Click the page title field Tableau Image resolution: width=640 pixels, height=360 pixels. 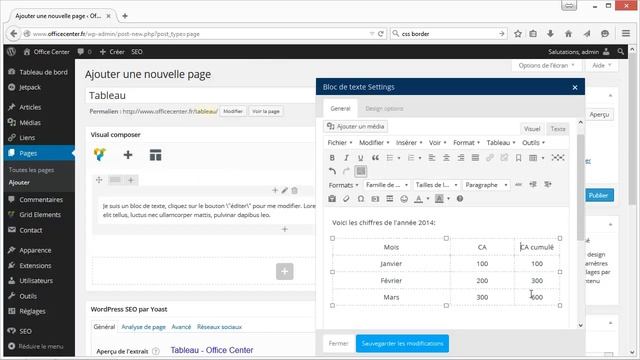point(201,96)
